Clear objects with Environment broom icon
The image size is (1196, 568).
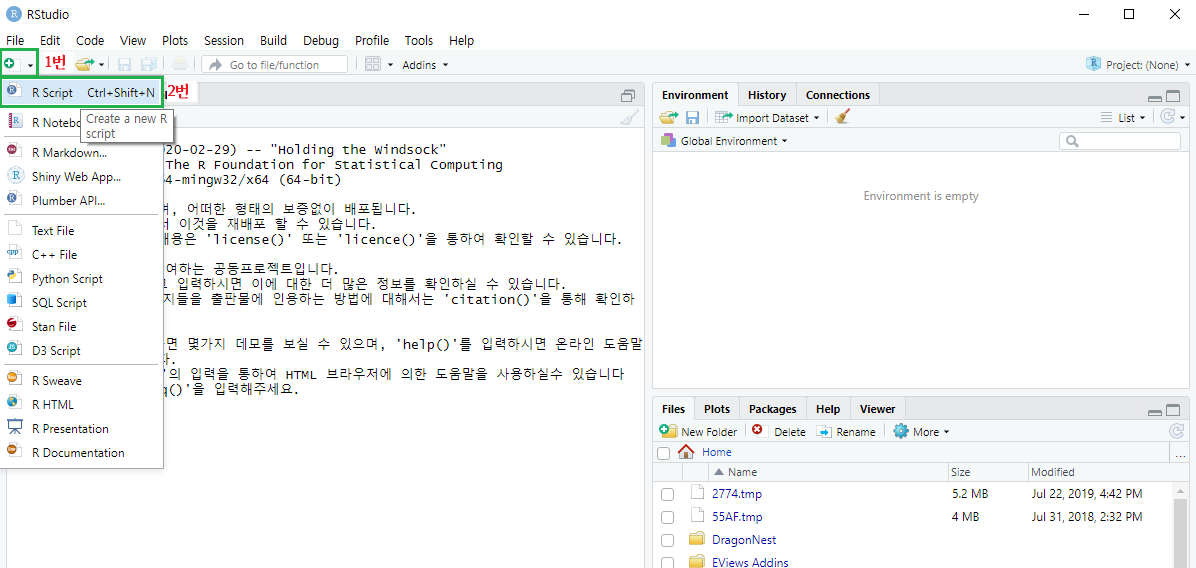(842, 117)
